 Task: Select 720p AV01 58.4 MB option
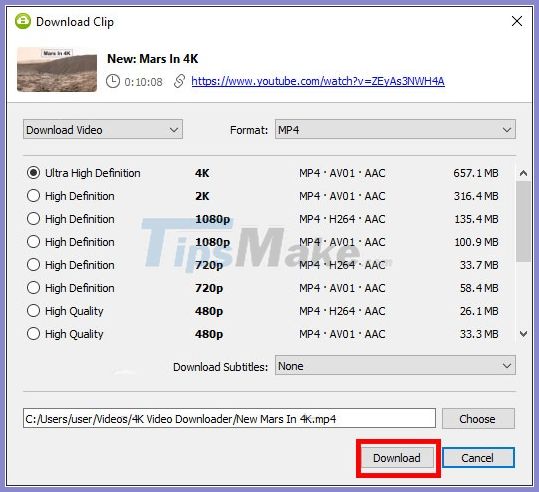pyautogui.click(x=33, y=288)
